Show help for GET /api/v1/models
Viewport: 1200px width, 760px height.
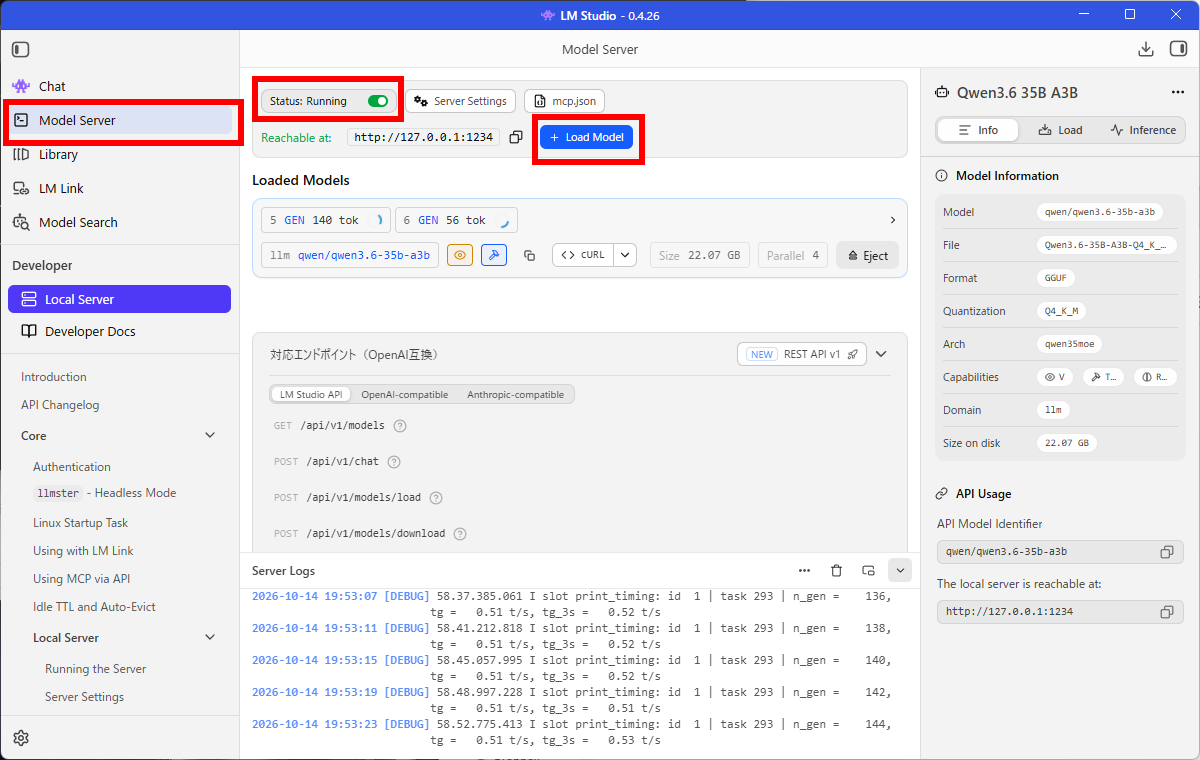click(x=400, y=426)
